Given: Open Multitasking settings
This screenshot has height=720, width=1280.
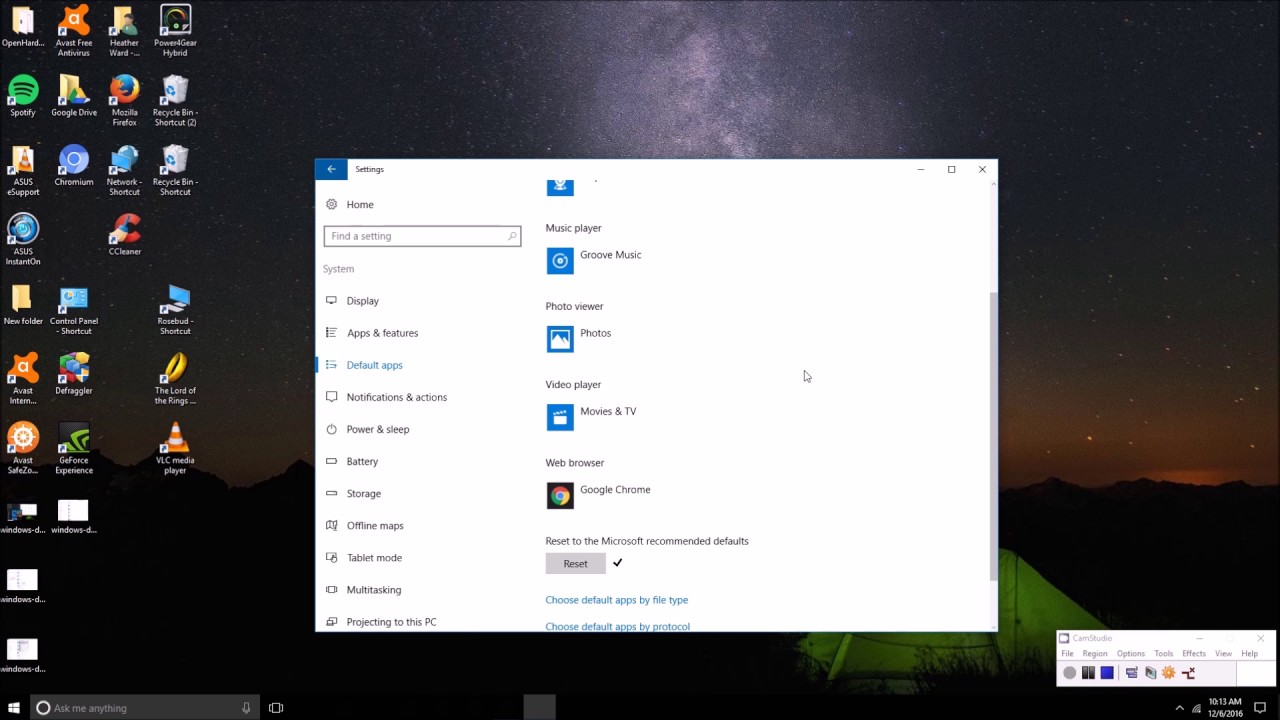Looking at the screenshot, I should coord(373,590).
